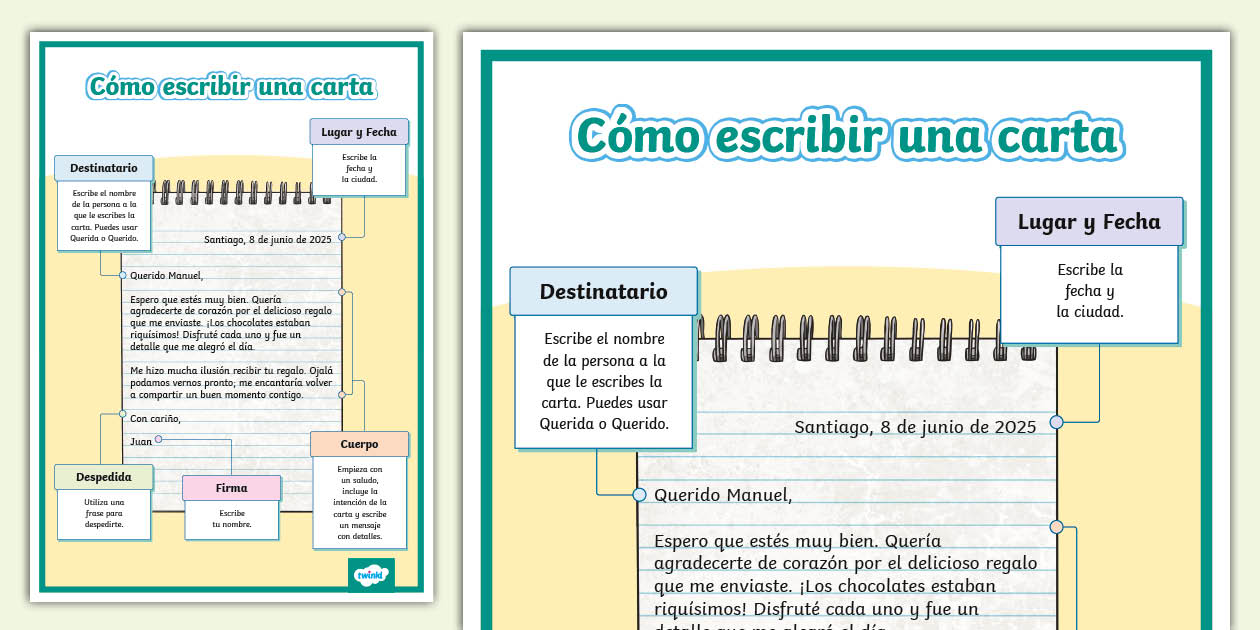The height and width of the screenshot is (630, 1260).
Task: Click the Twinkl logo icon
Action: click(x=370, y=576)
